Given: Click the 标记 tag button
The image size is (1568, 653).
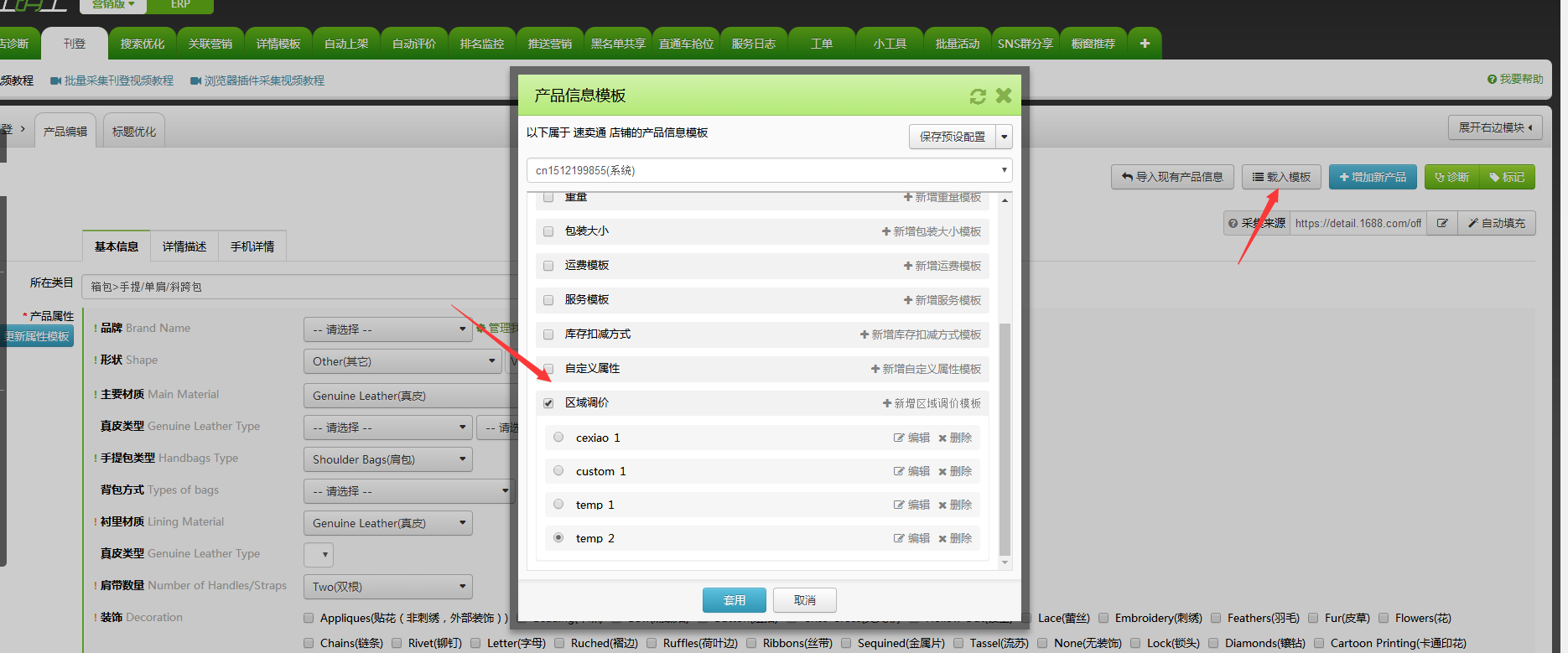Looking at the screenshot, I should coord(1507,177).
